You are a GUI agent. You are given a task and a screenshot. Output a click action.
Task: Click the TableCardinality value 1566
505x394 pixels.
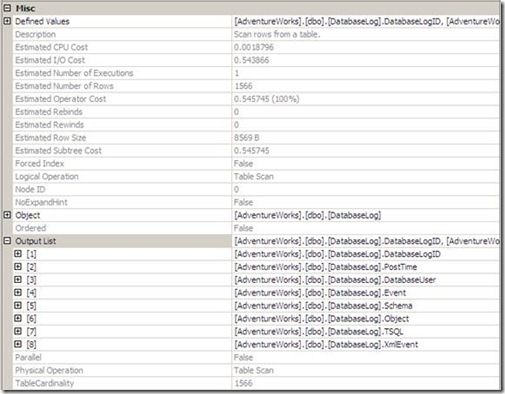(243, 383)
